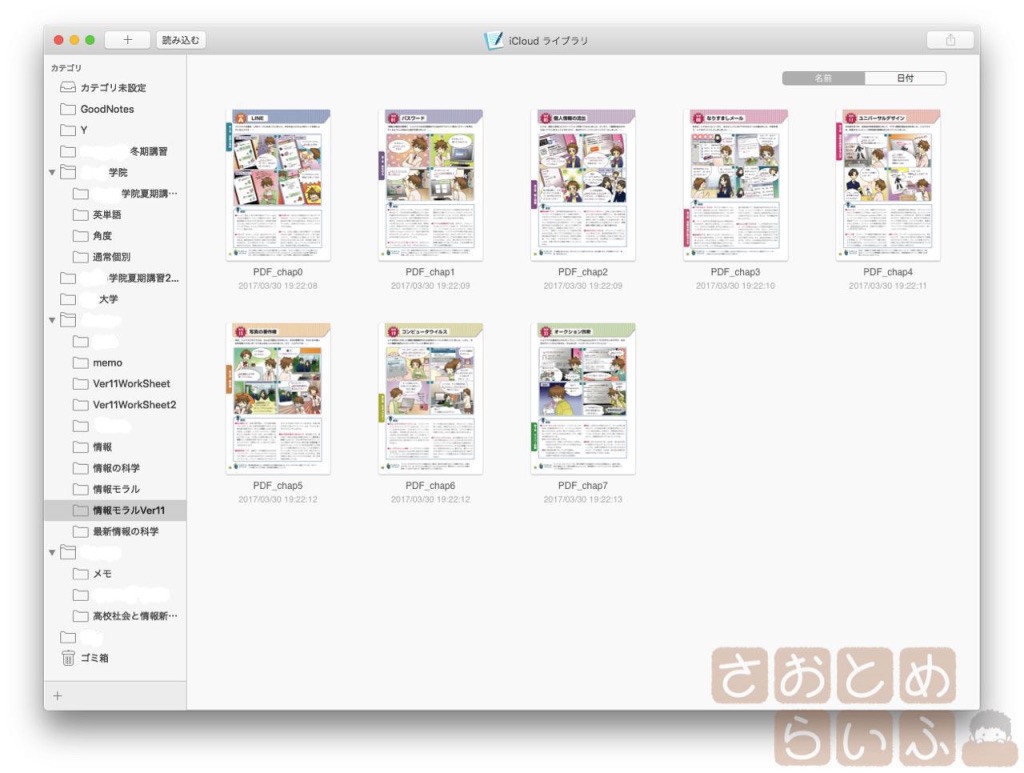Open the PDF_chap4 document thumbnail
This screenshot has width=1024, height=773.
click(x=888, y=185)
